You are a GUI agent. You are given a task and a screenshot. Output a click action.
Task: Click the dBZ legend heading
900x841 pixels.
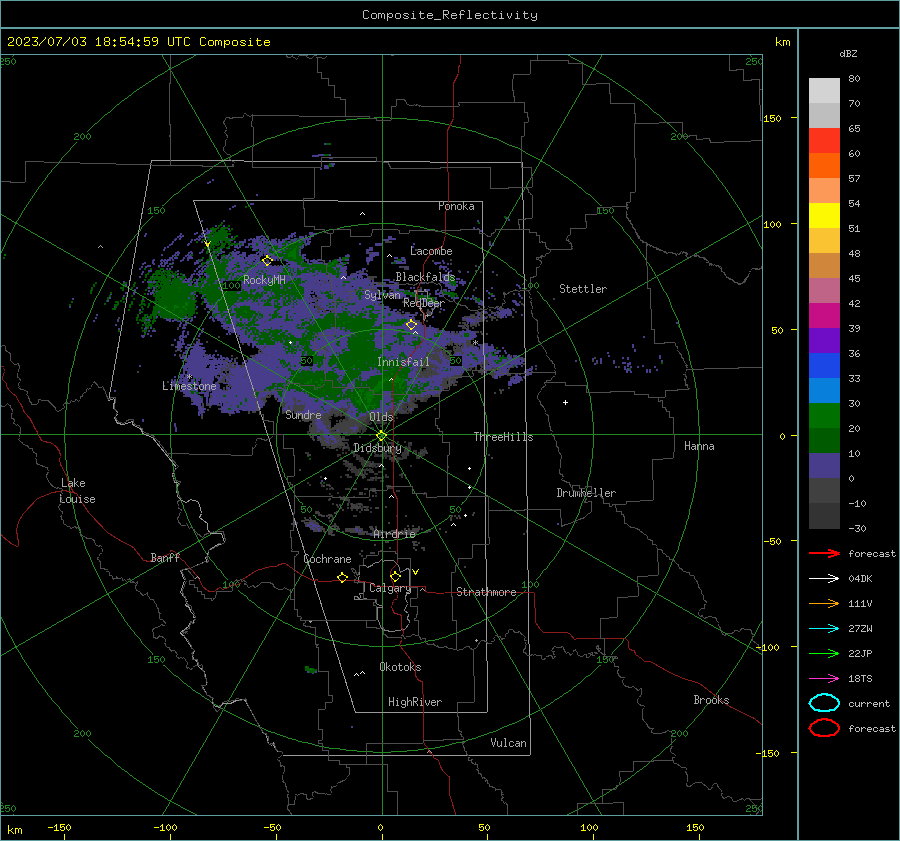coord(848,53)
